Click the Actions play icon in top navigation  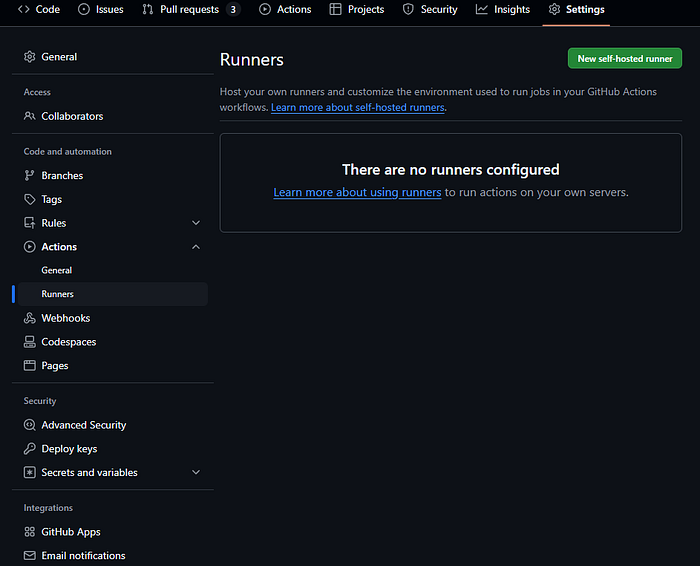265,9
